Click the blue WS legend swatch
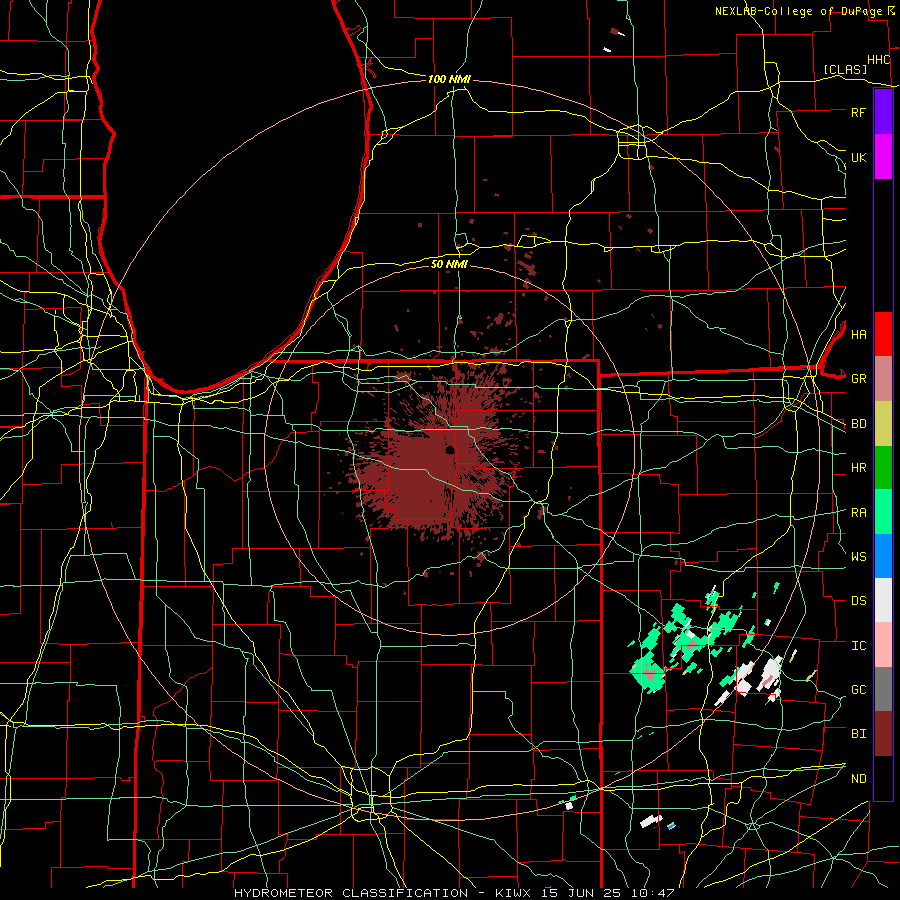 (883, 556)
